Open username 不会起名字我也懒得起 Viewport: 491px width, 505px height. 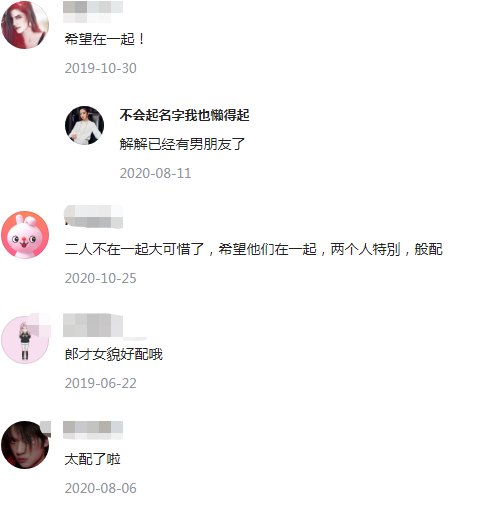click(x=184, y=115)
